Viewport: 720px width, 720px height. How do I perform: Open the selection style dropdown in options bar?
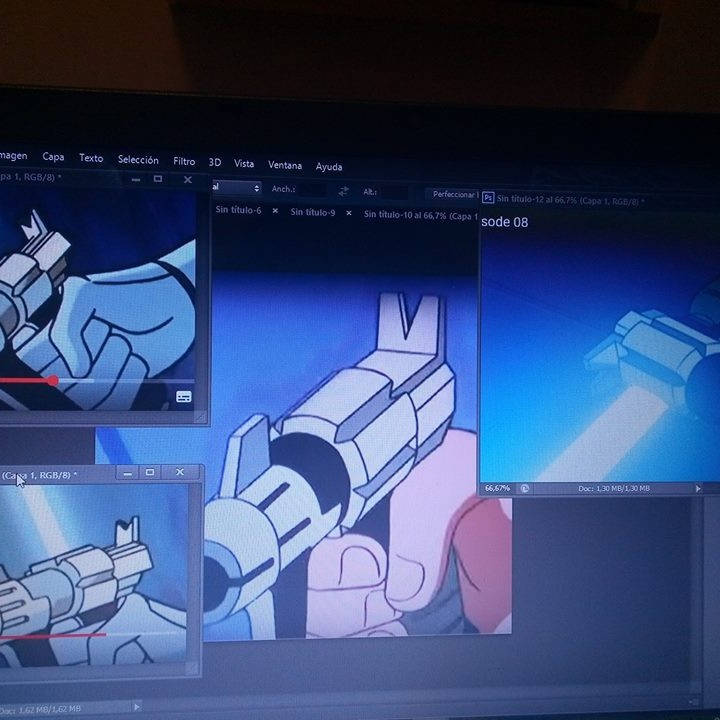click(x=237, y=187)
